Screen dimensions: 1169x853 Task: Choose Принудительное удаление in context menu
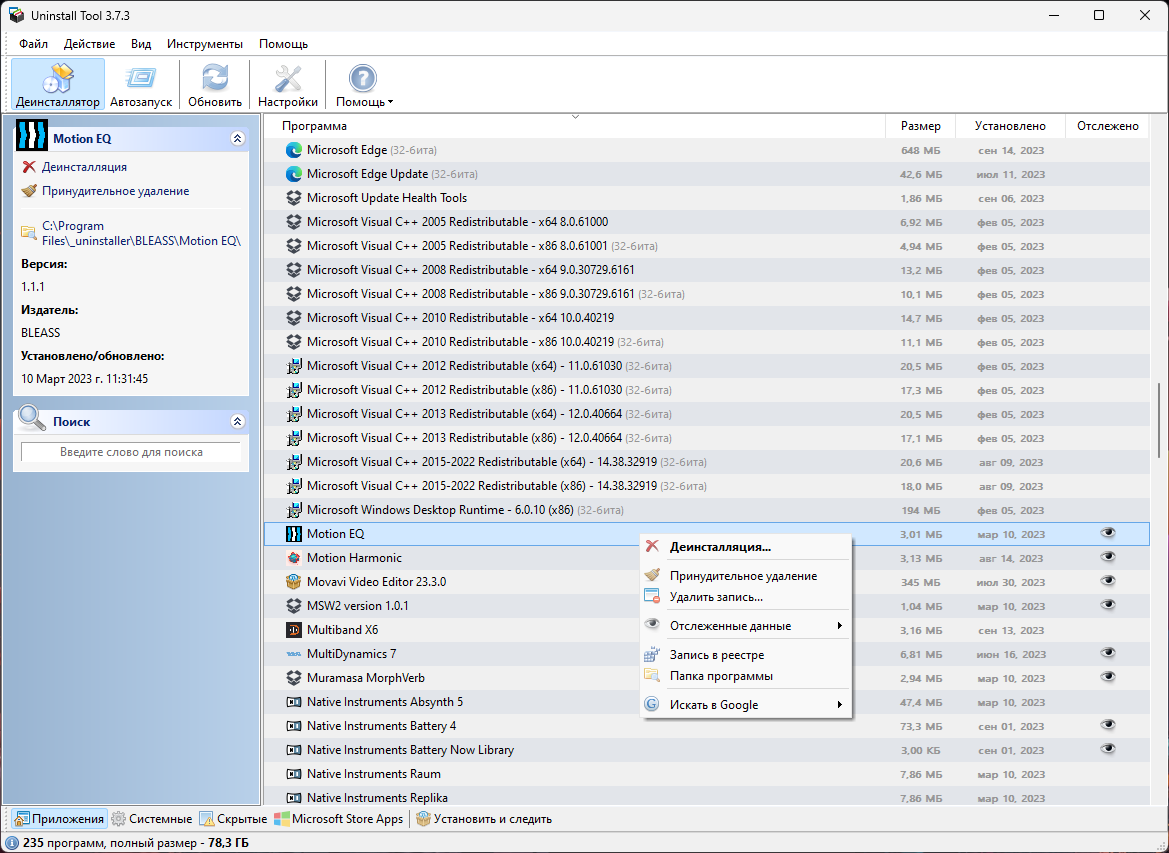[746, 576]
